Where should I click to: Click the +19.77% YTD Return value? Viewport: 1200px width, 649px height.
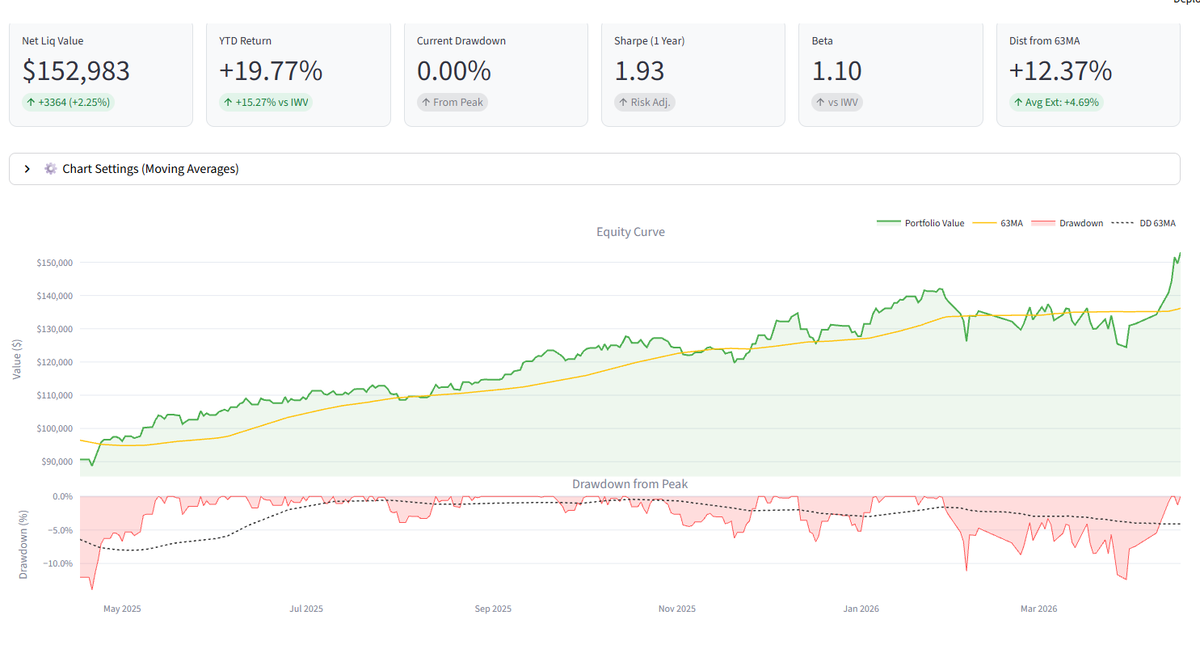click(x=271, y=71)
